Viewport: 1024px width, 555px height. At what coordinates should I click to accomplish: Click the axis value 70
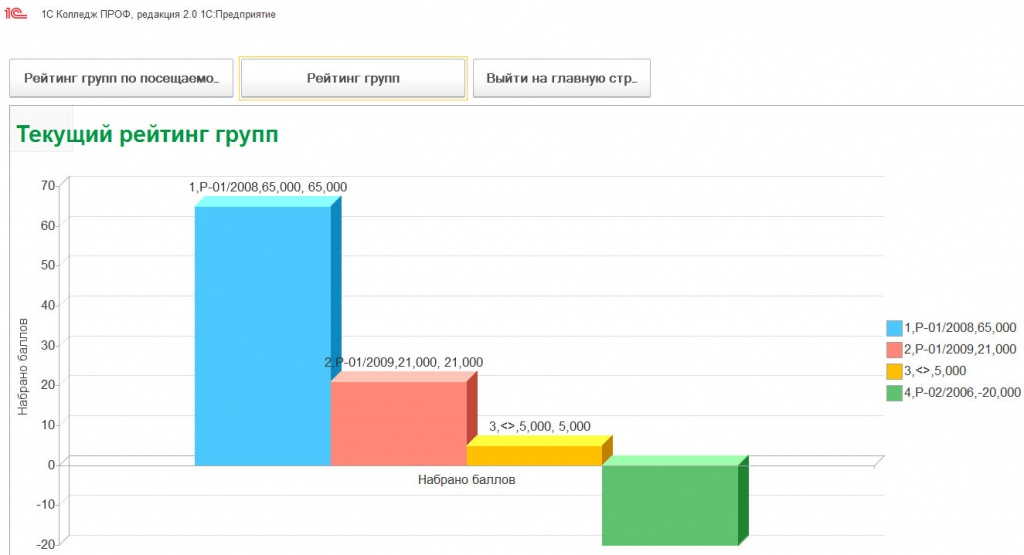coord(48,185)
